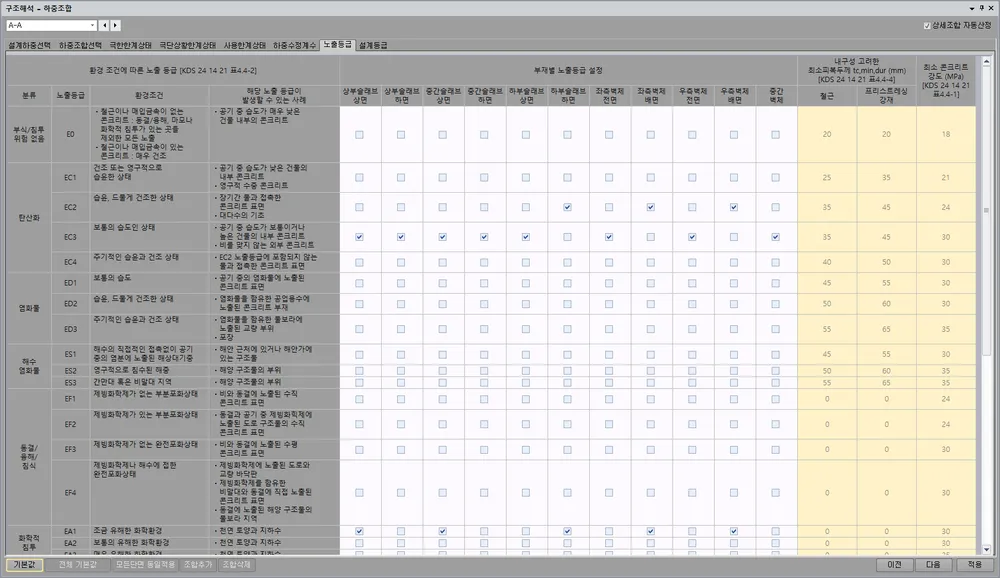Check ED2 for 우측벽체 전면
The image size is (1000, 578).
pyautogui.click(x=693, y=304)
